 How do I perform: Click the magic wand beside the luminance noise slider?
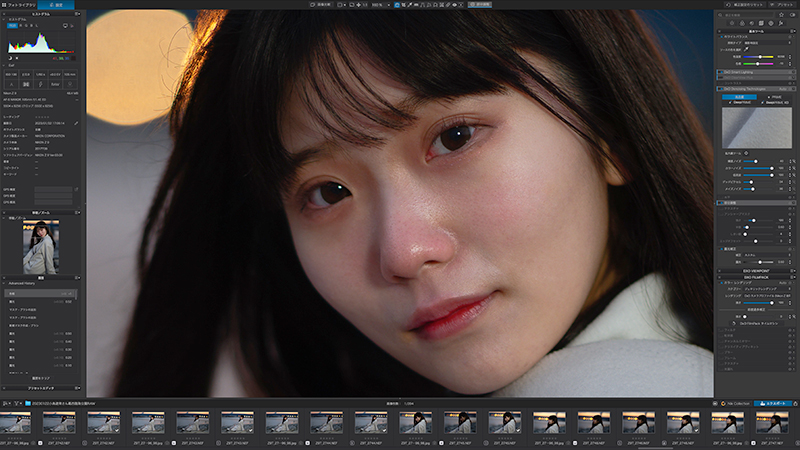coord(794,162)
